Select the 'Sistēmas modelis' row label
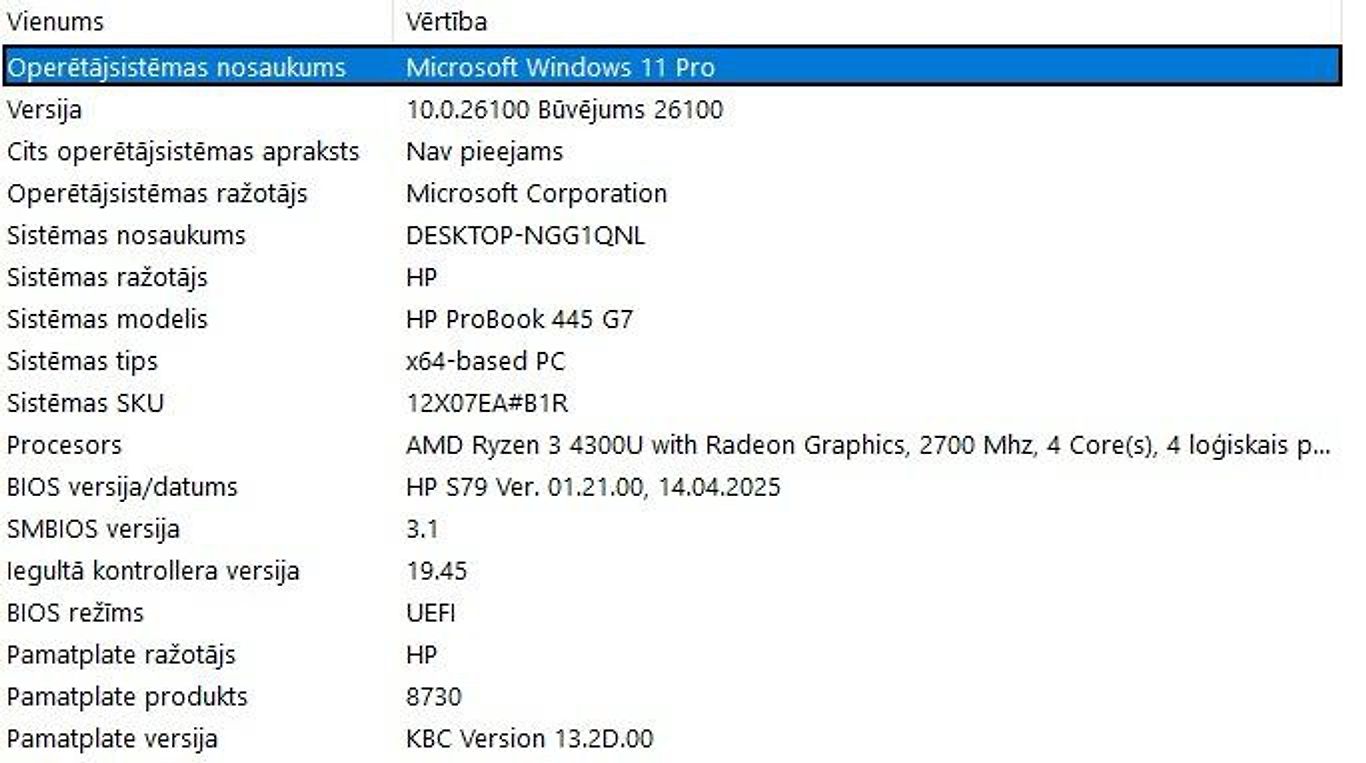The height and width of the screenshot is (763, 1366). pos(107,320)
